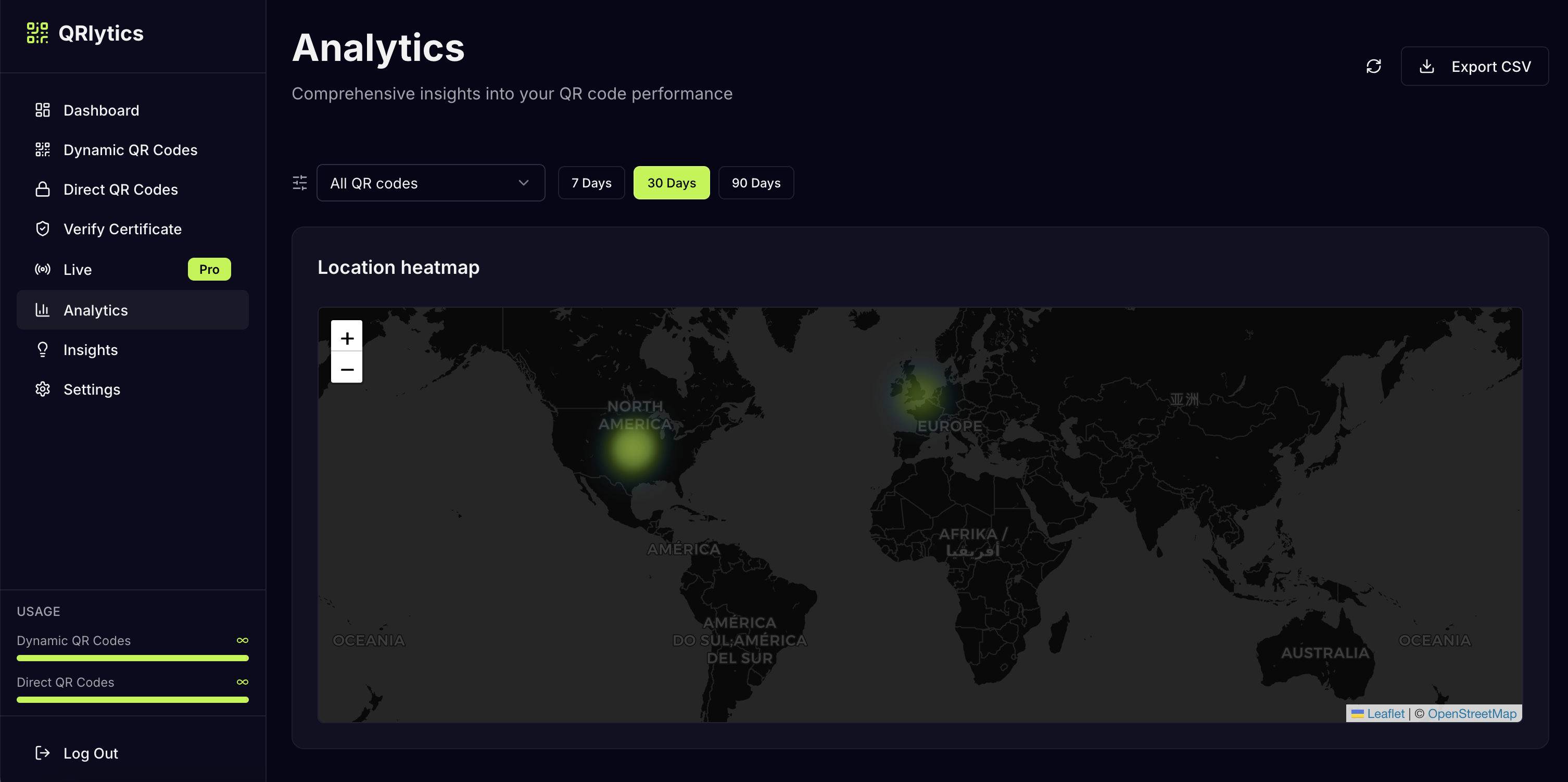1568x782 pixels.
Task: Open the Dashboard from the sidebar
Action: click(101, 110)
